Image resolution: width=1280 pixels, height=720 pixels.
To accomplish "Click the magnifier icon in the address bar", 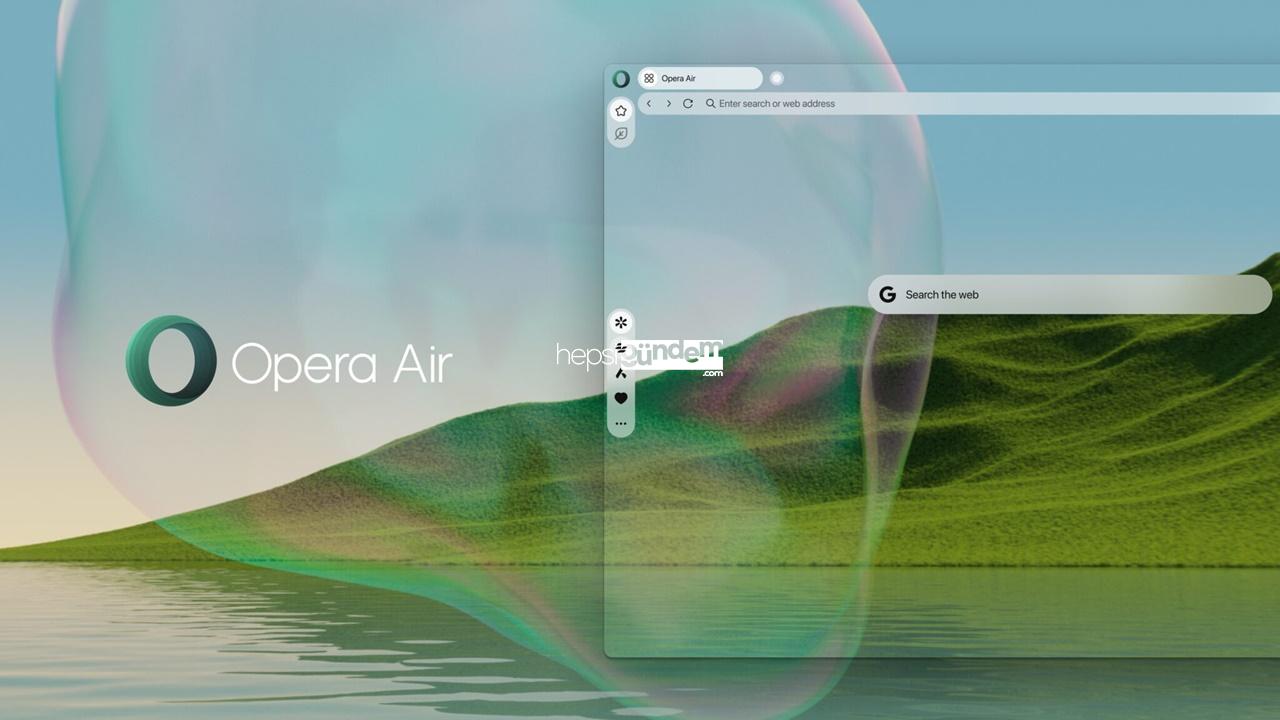I will (710, 103).
